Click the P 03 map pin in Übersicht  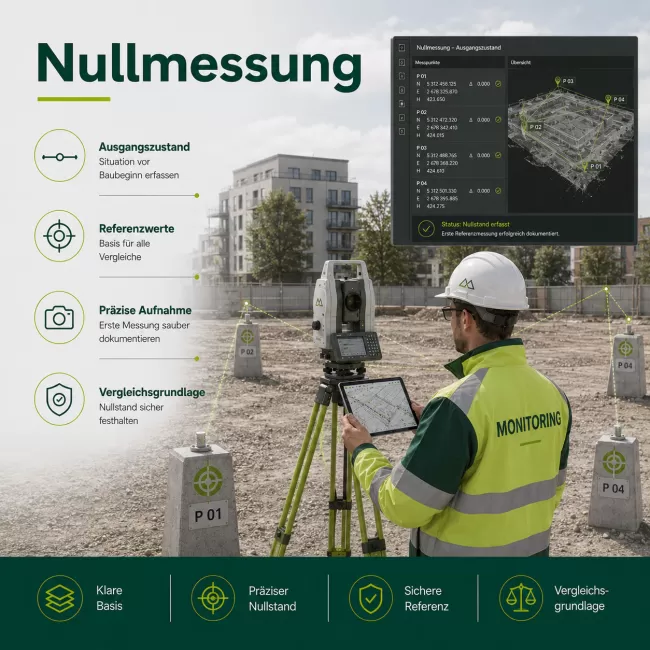click(x=558, y=81)
